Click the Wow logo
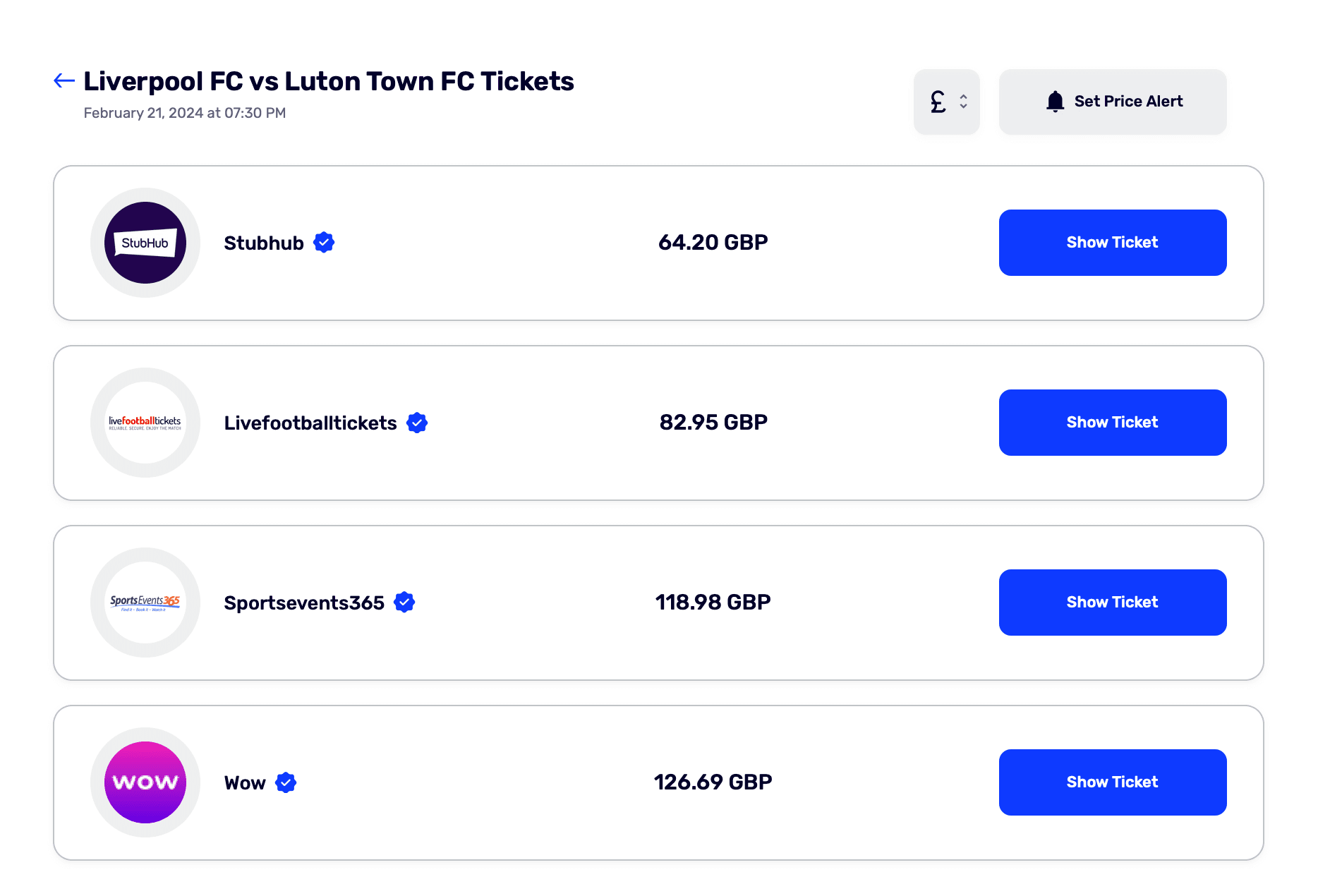1318x896 pixels. click(145, 782)
